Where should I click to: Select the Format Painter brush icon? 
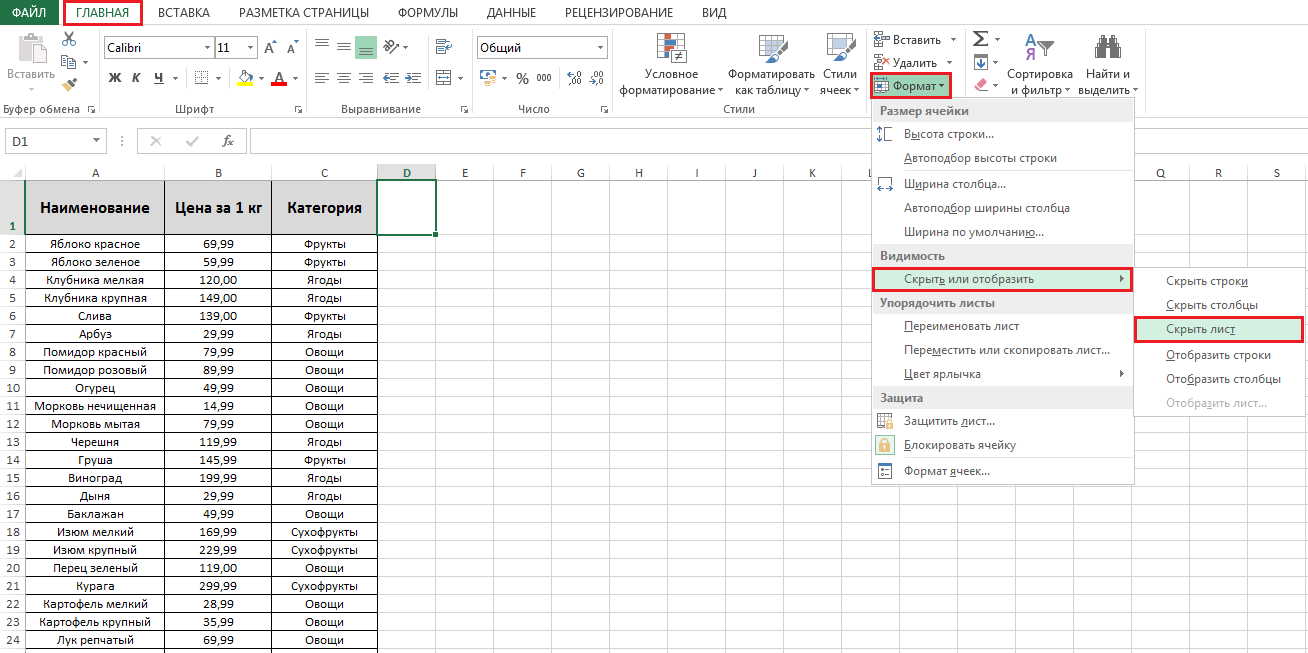coord(69,85)
